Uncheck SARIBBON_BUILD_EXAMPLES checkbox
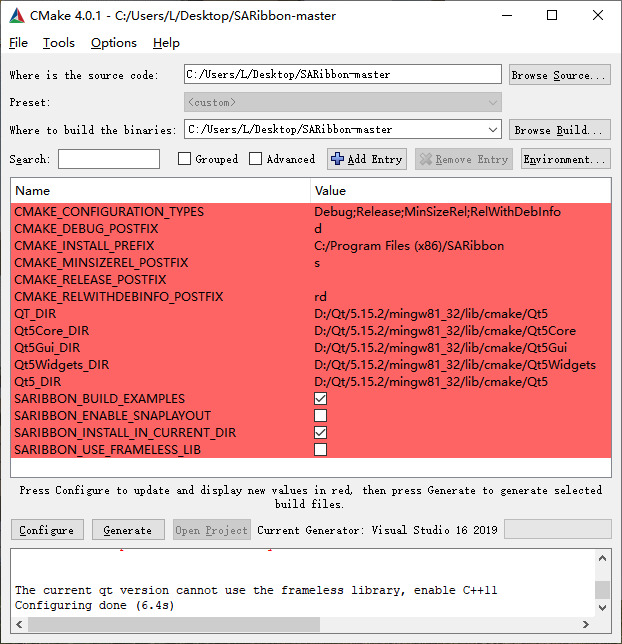The width and height of the screenshot is (622, 644). point(320,398)
